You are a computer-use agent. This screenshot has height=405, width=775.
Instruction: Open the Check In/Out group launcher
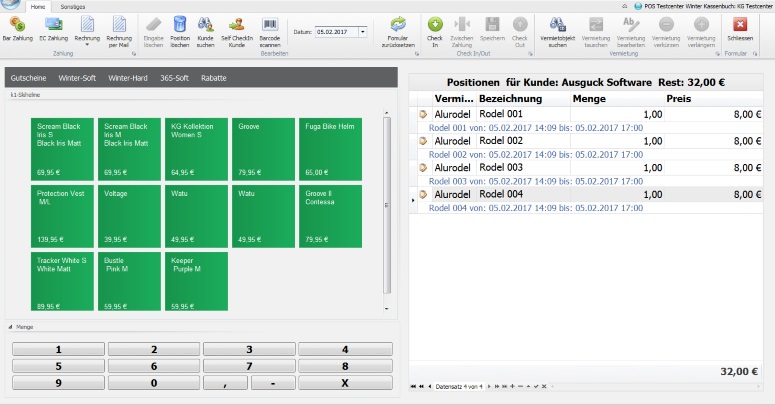[x=530, y=53]
